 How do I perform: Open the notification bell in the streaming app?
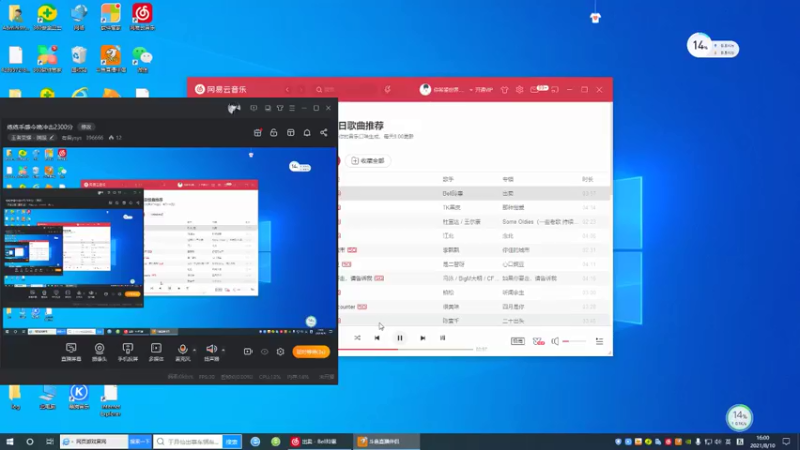click(307, 133)
